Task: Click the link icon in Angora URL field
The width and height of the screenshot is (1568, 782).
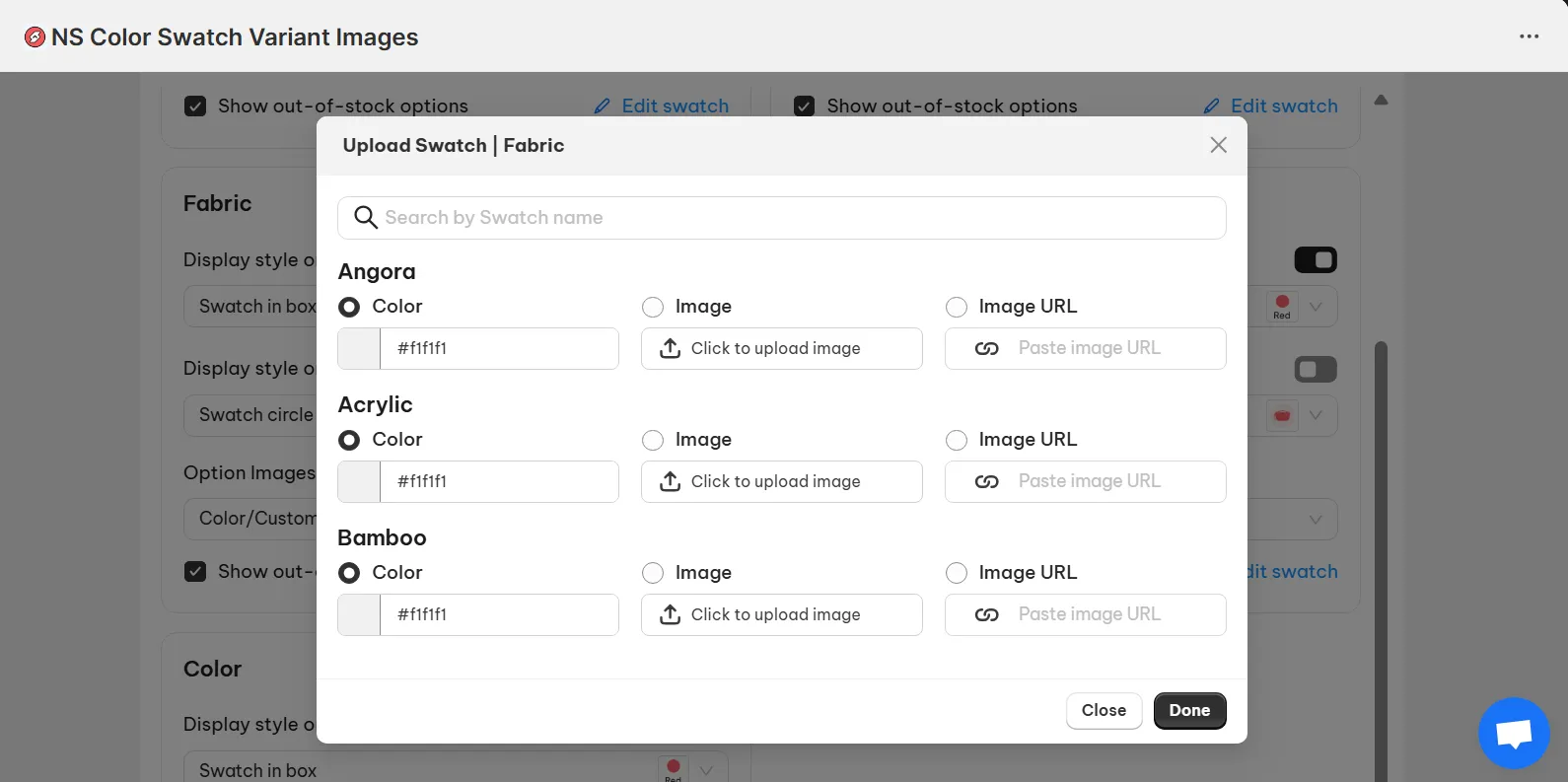Action: point(987,349)
